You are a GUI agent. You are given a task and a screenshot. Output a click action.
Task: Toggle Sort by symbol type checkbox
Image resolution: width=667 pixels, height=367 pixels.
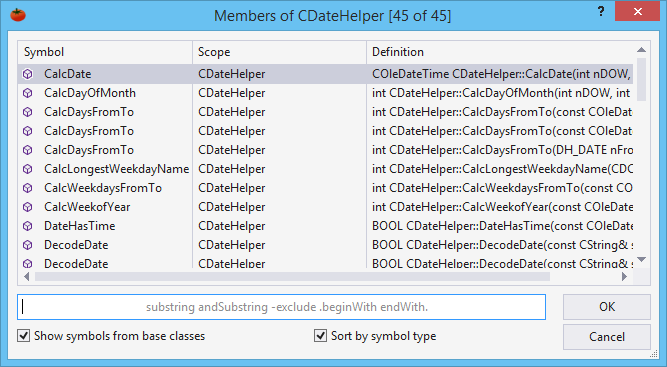click(320, 336)
